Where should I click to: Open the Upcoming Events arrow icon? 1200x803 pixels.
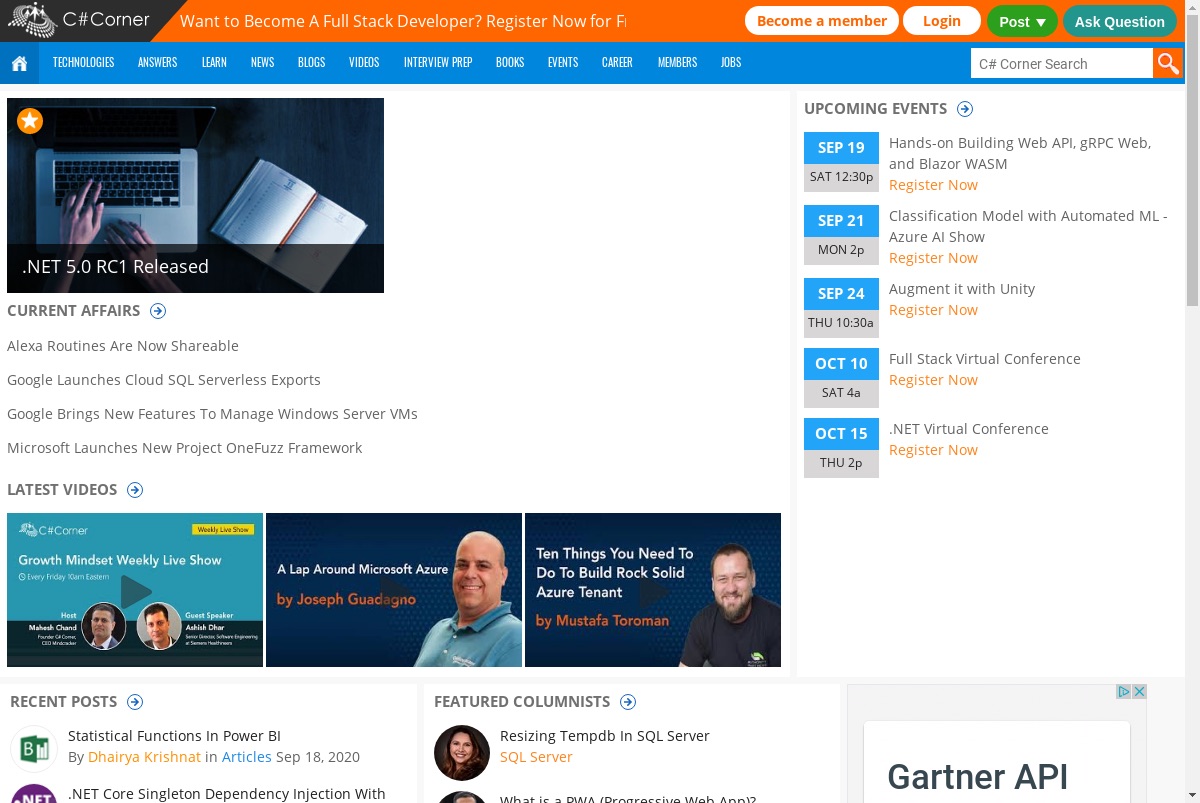pyautogui.click(x=965, y=109)
